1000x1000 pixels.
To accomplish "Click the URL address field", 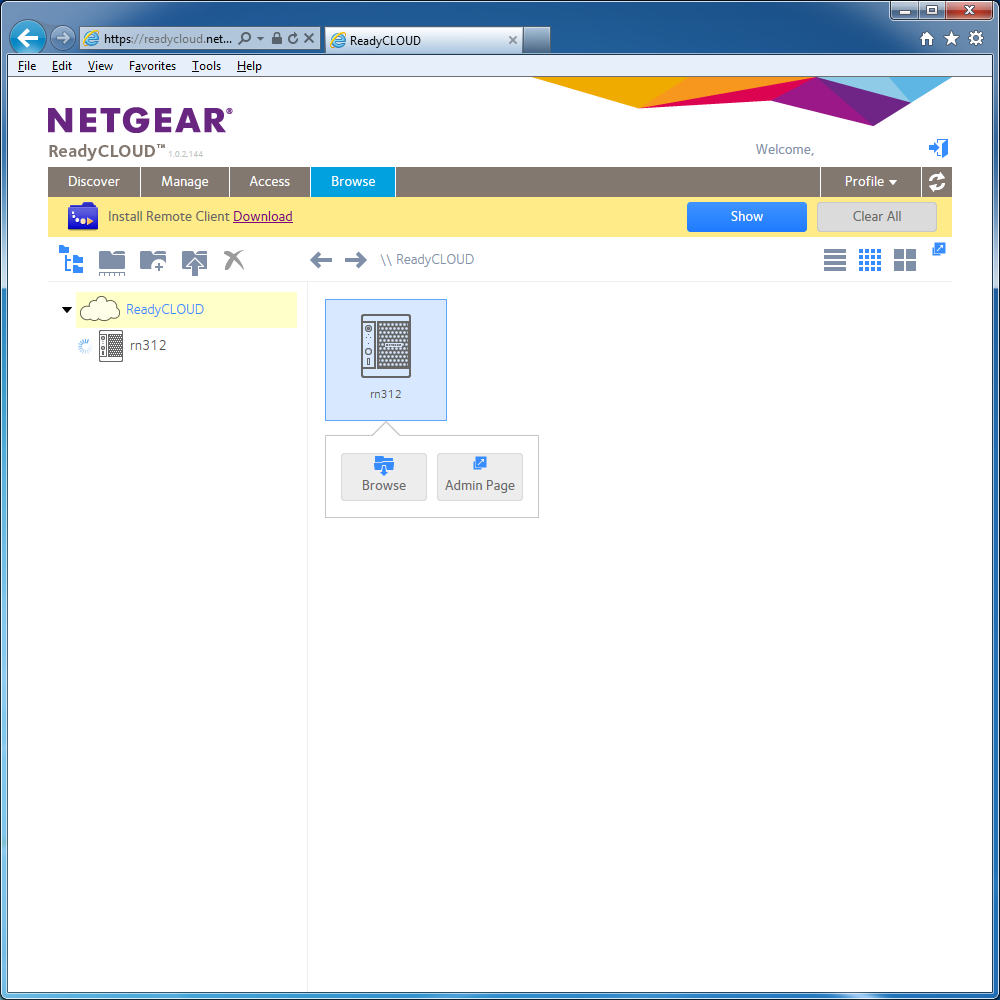I will tap(168, 39).
